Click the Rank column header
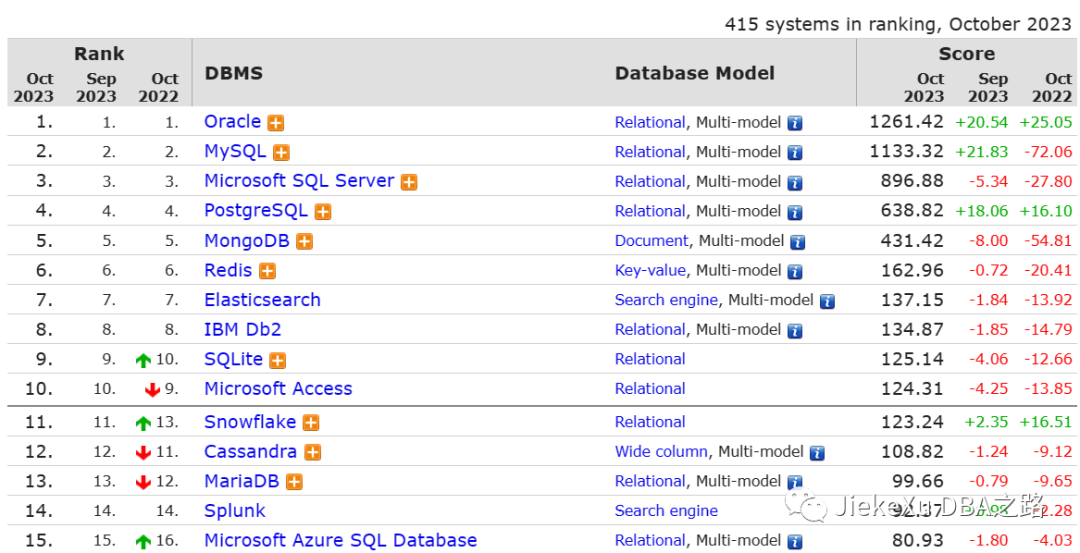The image size is (1080, 553). coord(99,54)
